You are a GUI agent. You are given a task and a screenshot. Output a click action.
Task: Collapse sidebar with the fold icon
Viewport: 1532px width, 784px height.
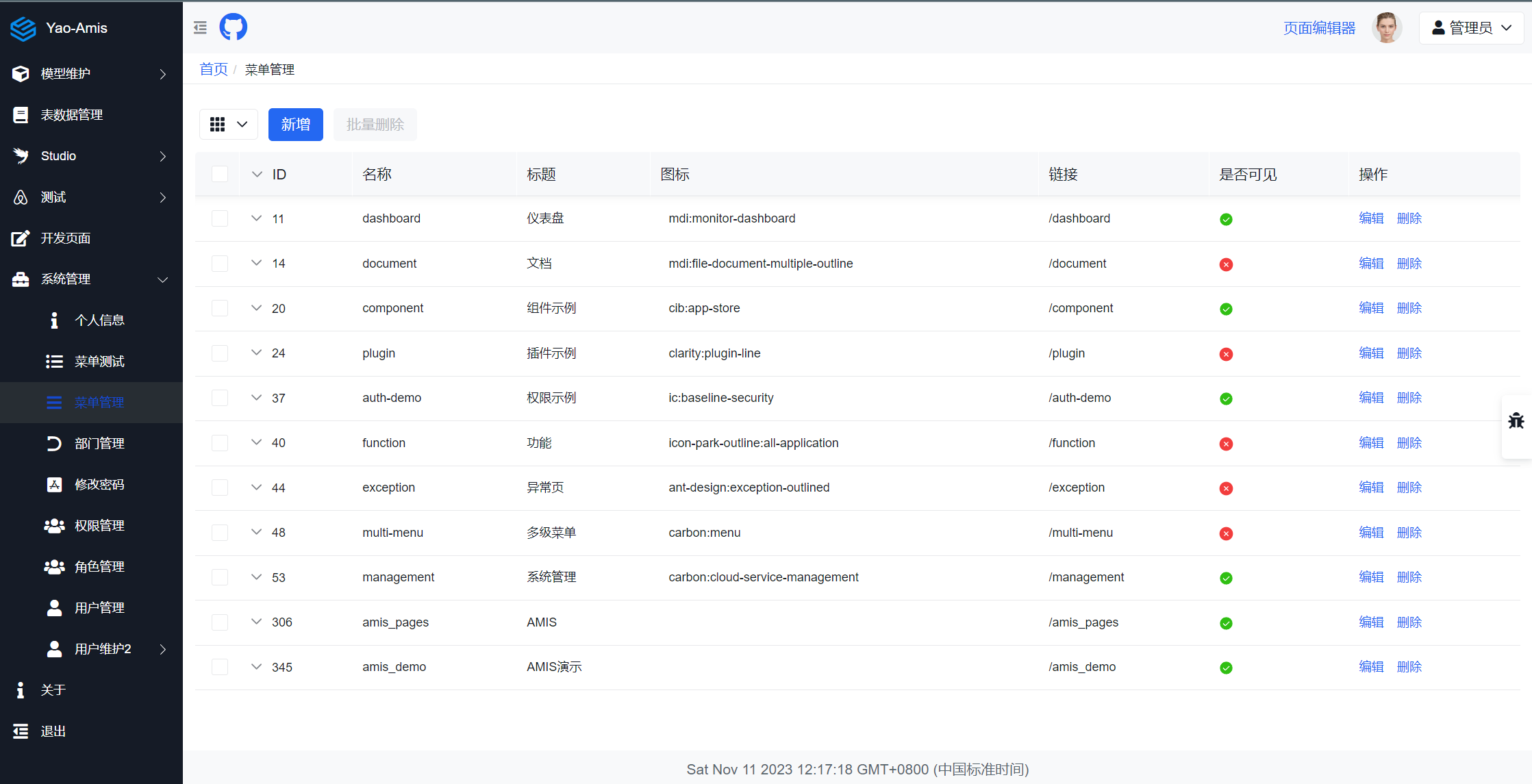pyautogui.click(x=200, y=27)
